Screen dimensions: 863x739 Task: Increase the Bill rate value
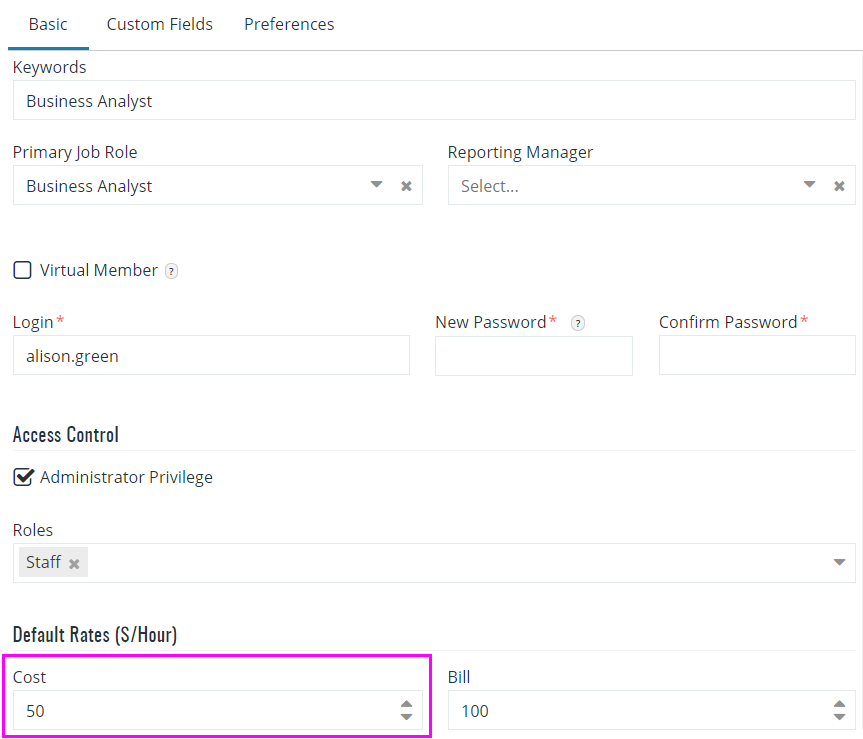click(839, 704)
